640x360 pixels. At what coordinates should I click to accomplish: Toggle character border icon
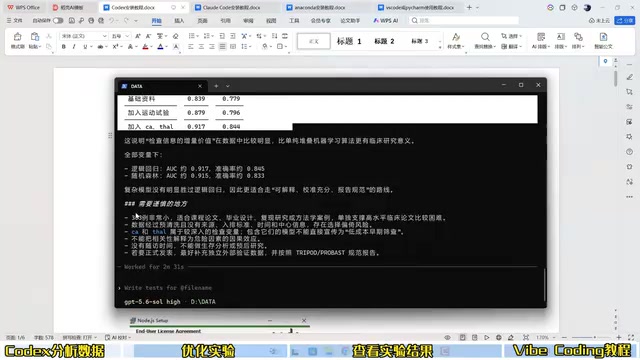(x=176, y=47)
